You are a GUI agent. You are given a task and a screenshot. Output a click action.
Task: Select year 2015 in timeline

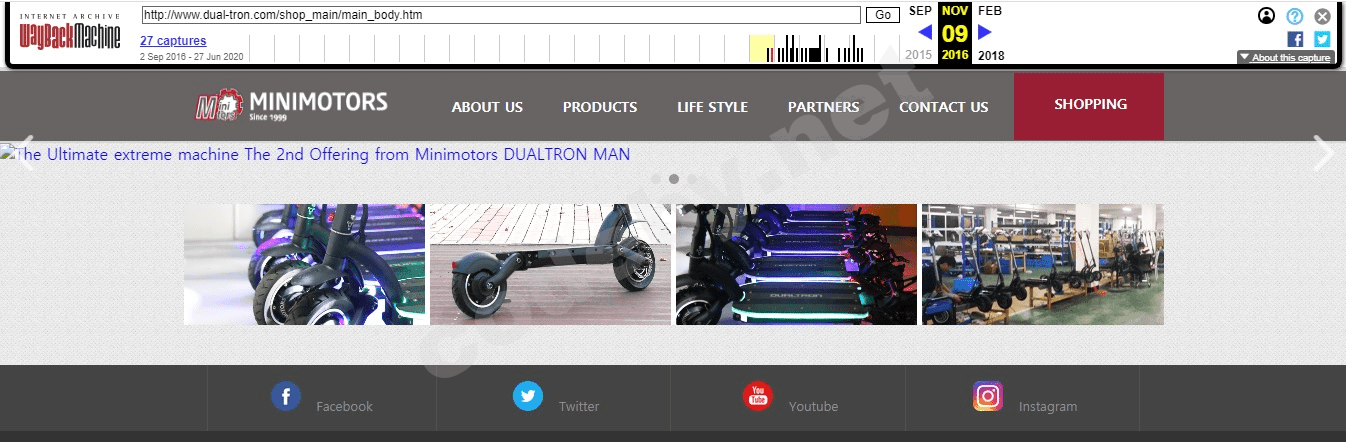[x=918, y=55]
